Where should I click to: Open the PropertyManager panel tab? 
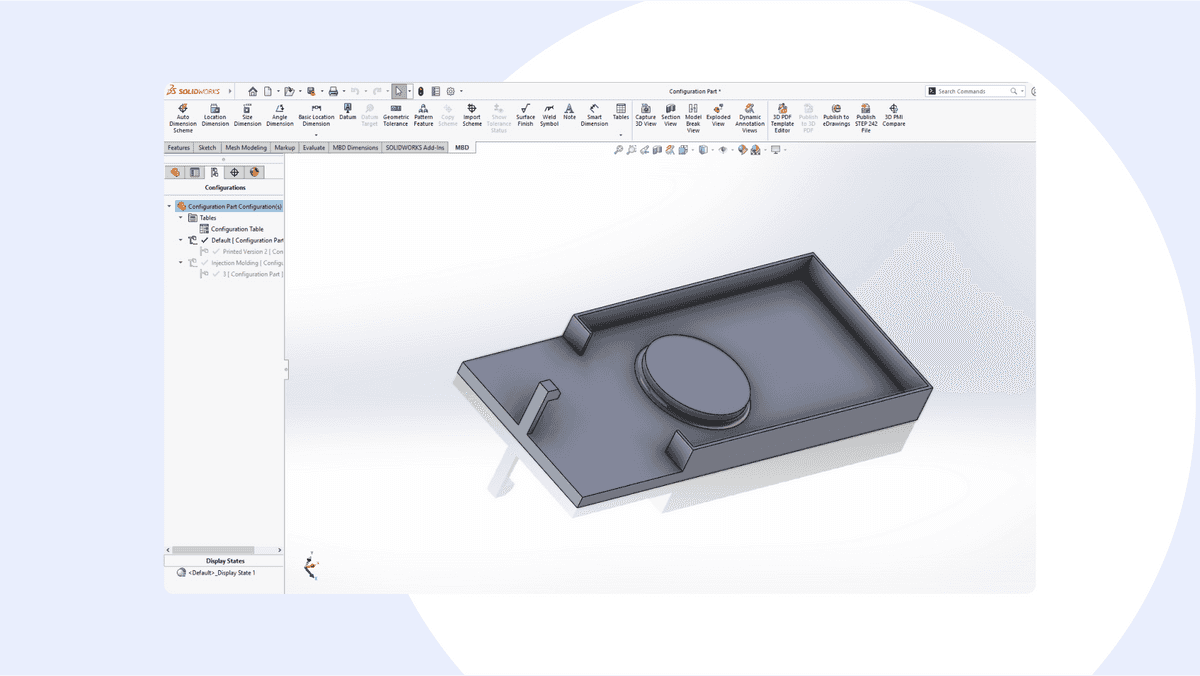coord(195,173)
